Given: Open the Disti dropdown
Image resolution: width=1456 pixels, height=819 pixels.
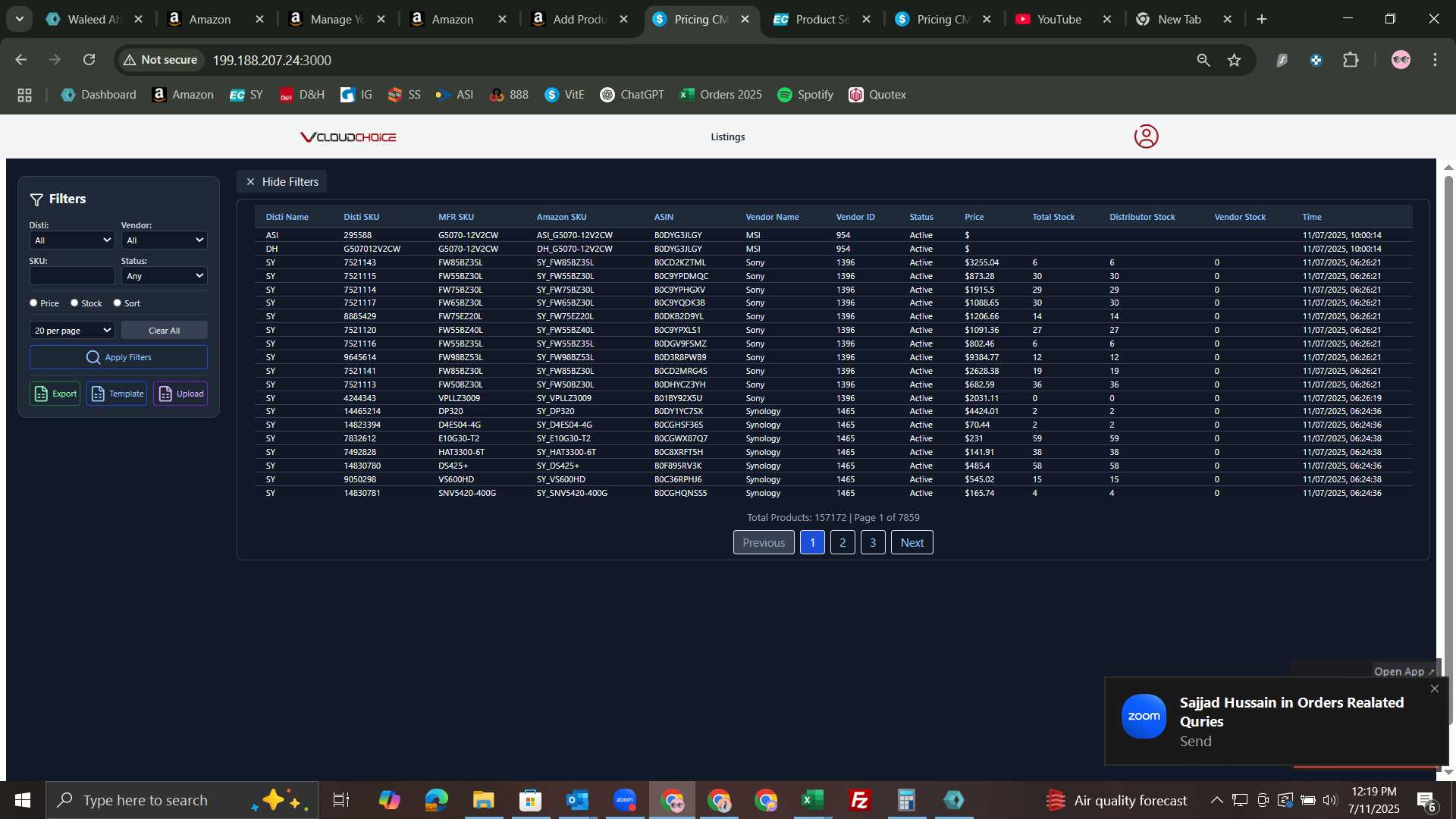Looking at the screenshot, I should (72, 240).
